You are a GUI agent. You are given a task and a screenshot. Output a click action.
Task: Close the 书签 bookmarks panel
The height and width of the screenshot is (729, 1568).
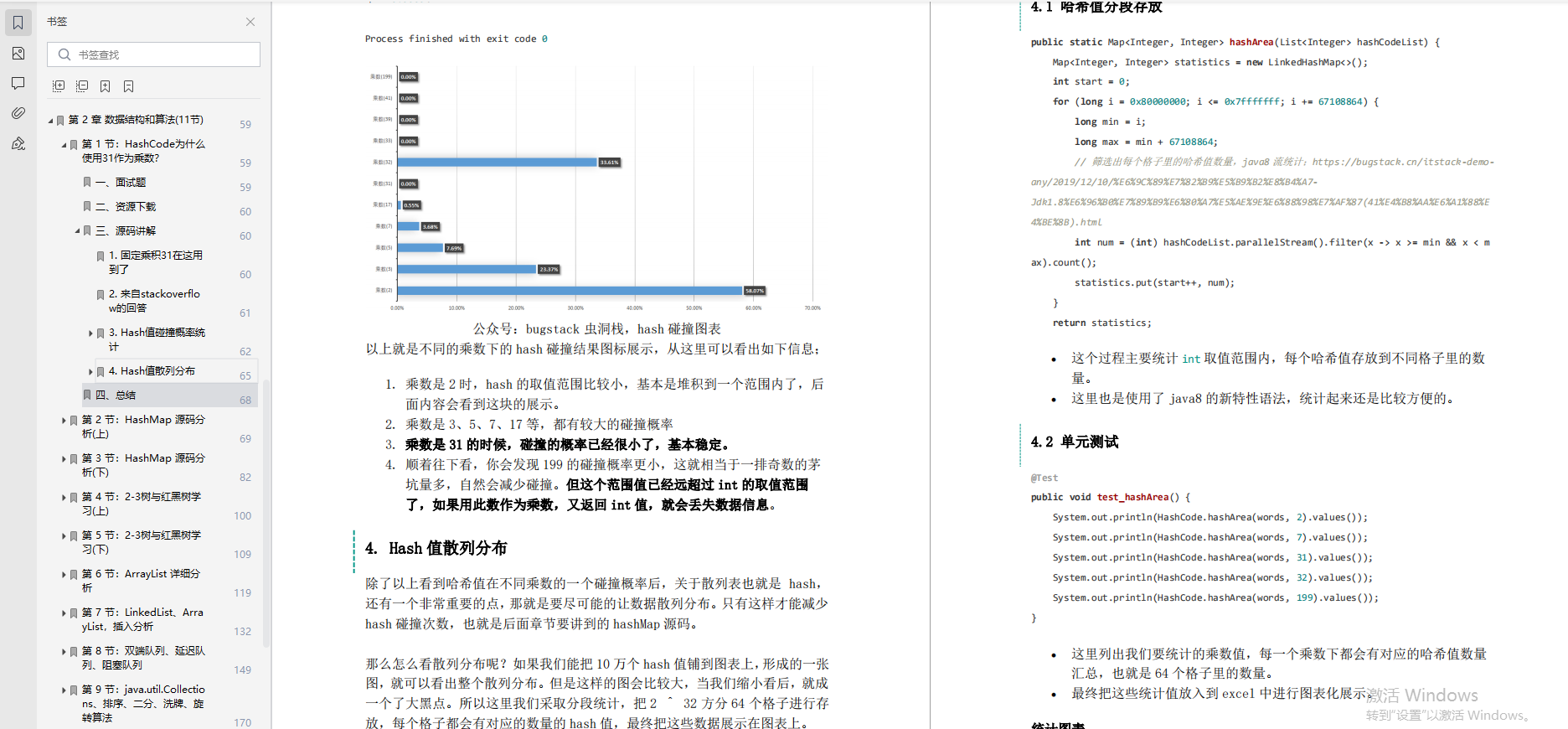coord(250,22)
